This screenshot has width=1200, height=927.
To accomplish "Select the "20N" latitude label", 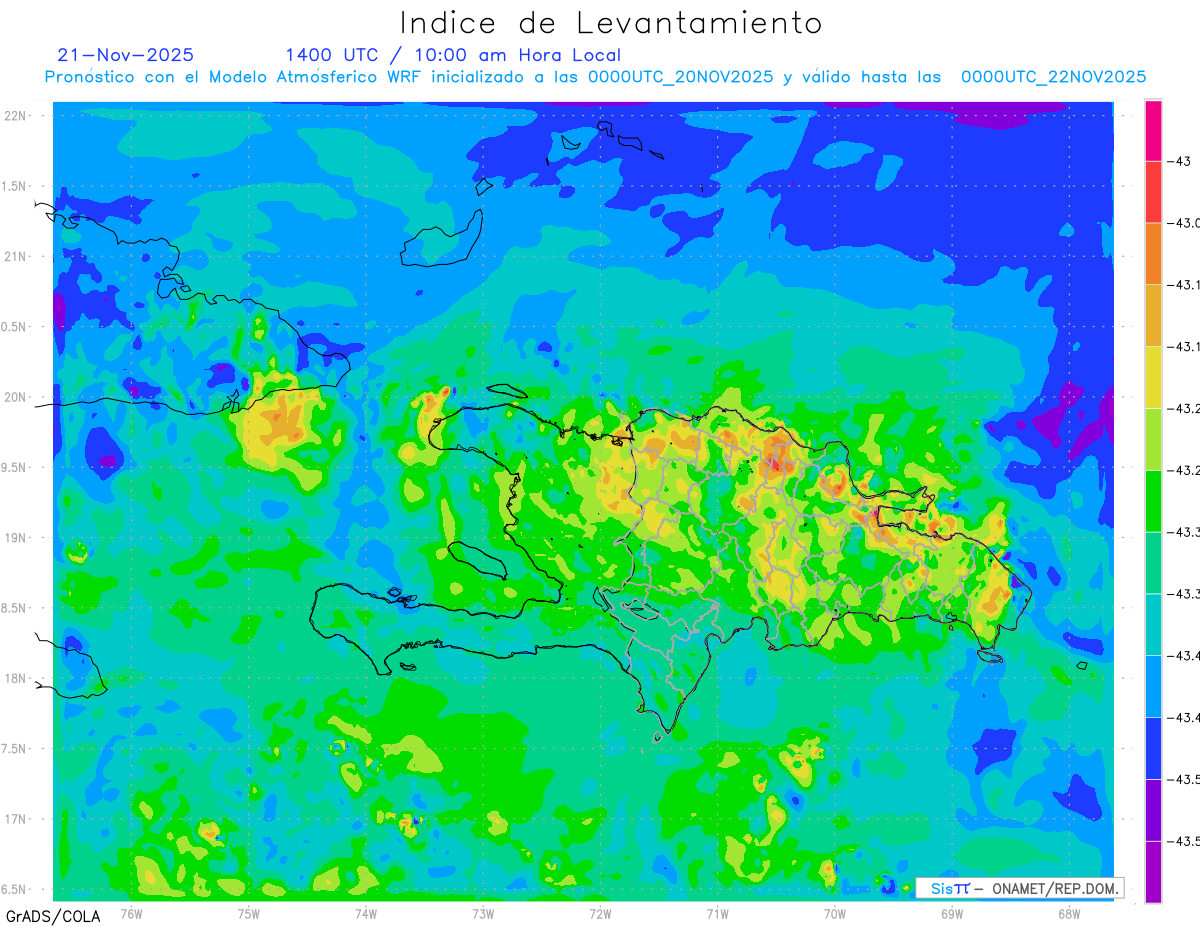I will 17,397.
